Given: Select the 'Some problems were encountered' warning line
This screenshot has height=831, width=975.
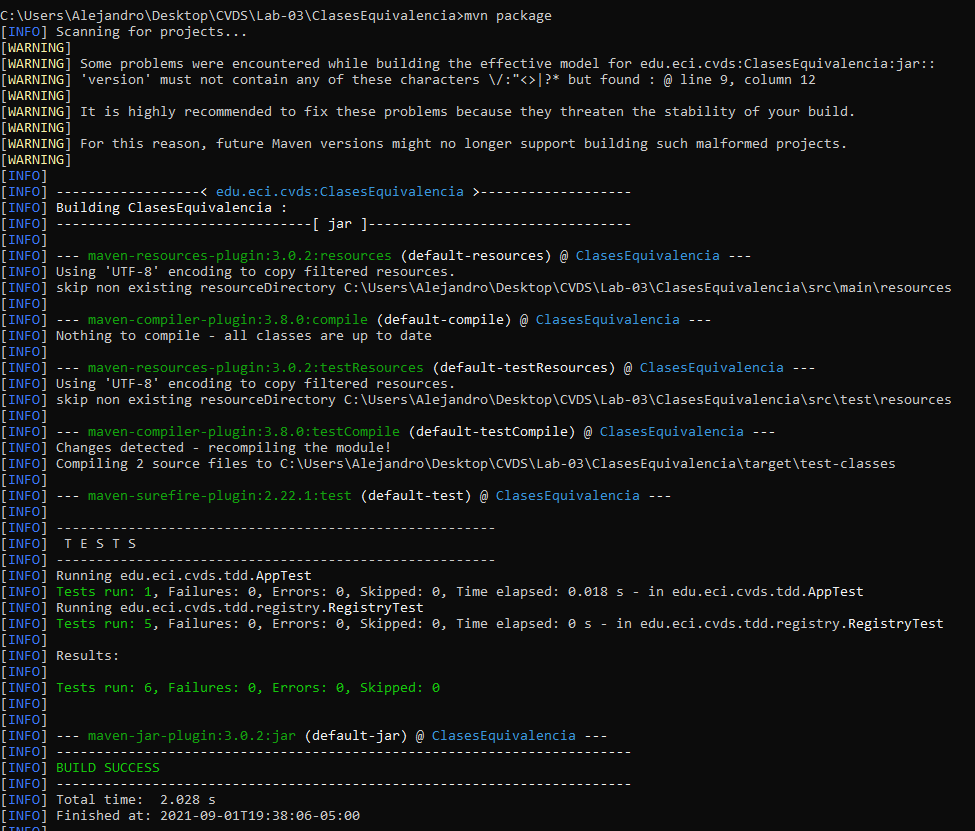Looking at the screenshot, I should pos(507,63).
